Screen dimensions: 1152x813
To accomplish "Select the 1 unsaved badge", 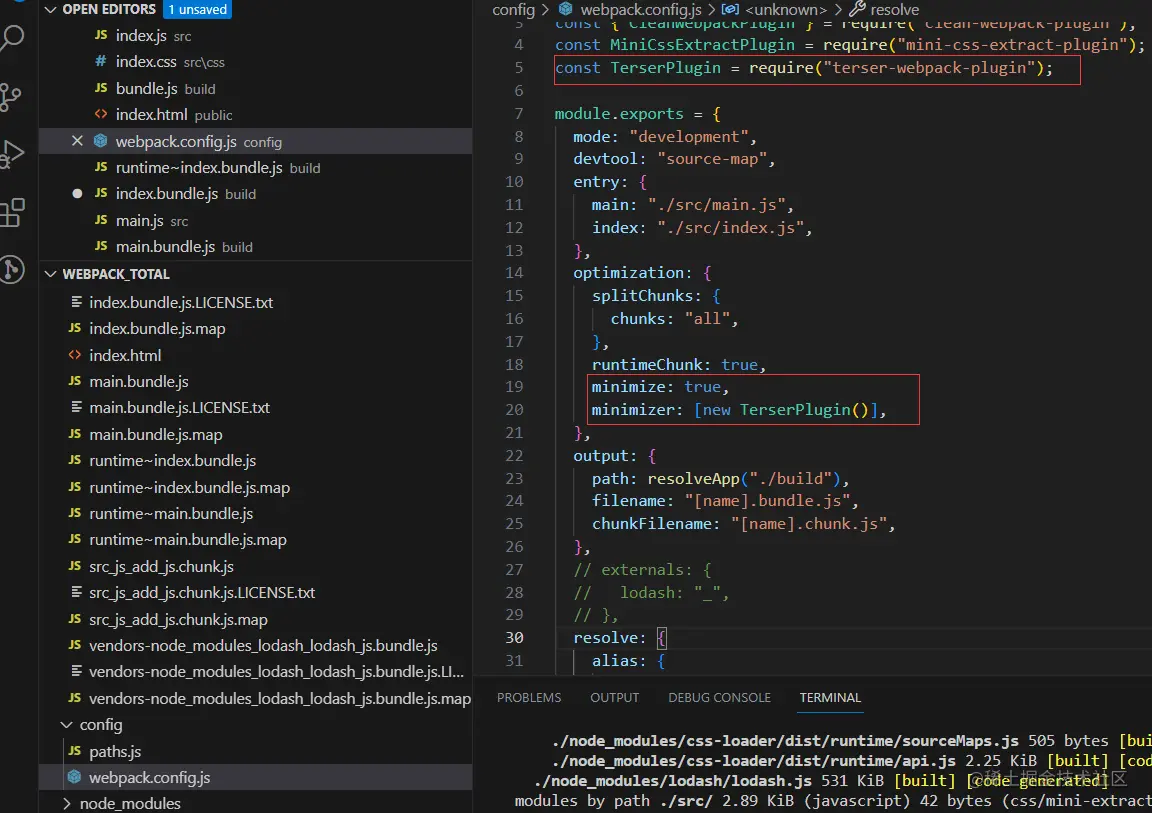I will tap(197, 10).
